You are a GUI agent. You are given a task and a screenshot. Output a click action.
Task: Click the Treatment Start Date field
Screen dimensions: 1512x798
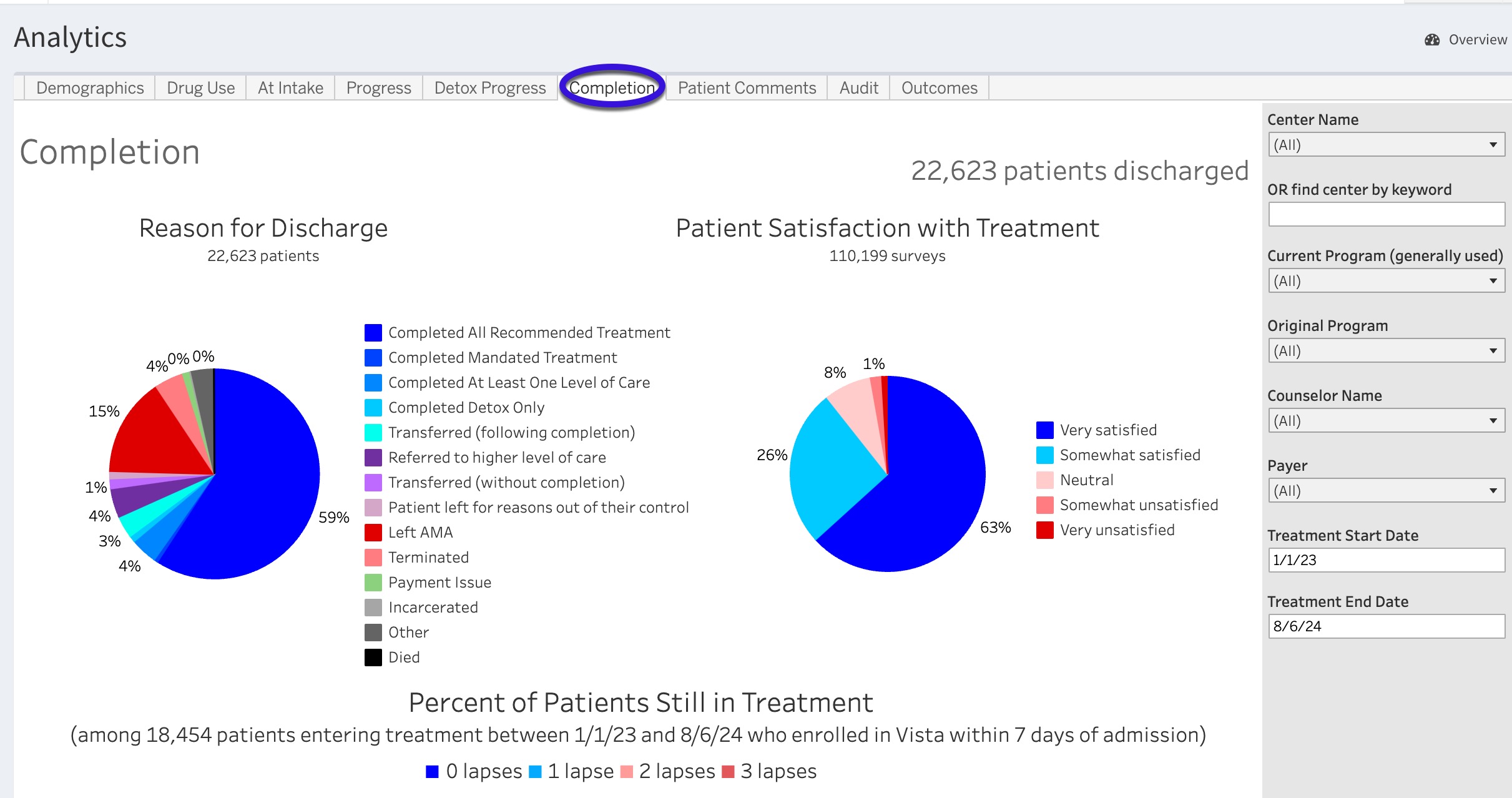[x=1386, y=560]
